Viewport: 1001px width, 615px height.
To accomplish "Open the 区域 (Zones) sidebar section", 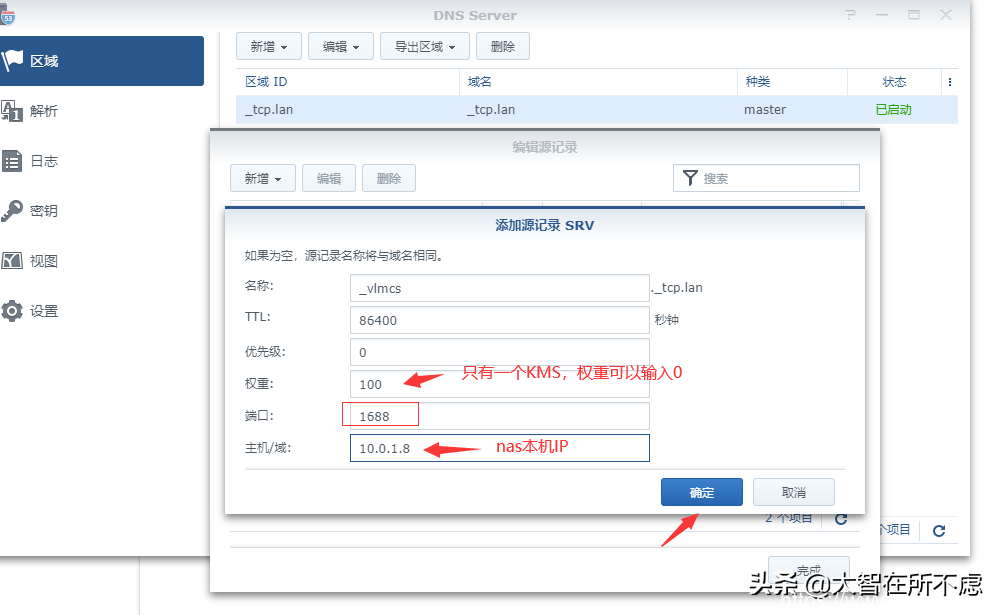I will point(102,61).
